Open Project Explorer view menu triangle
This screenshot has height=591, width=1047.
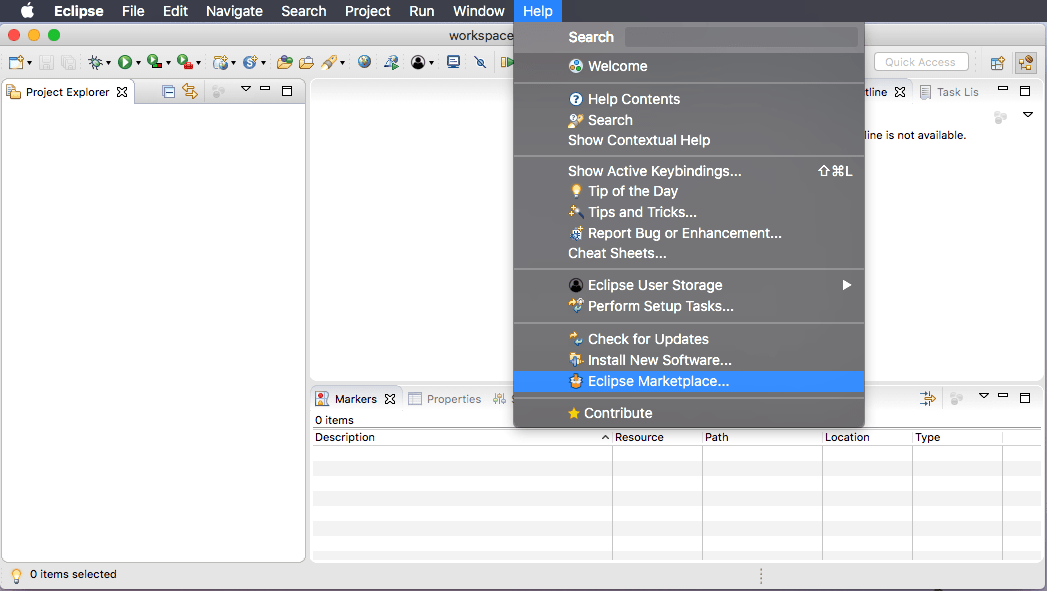245,90
